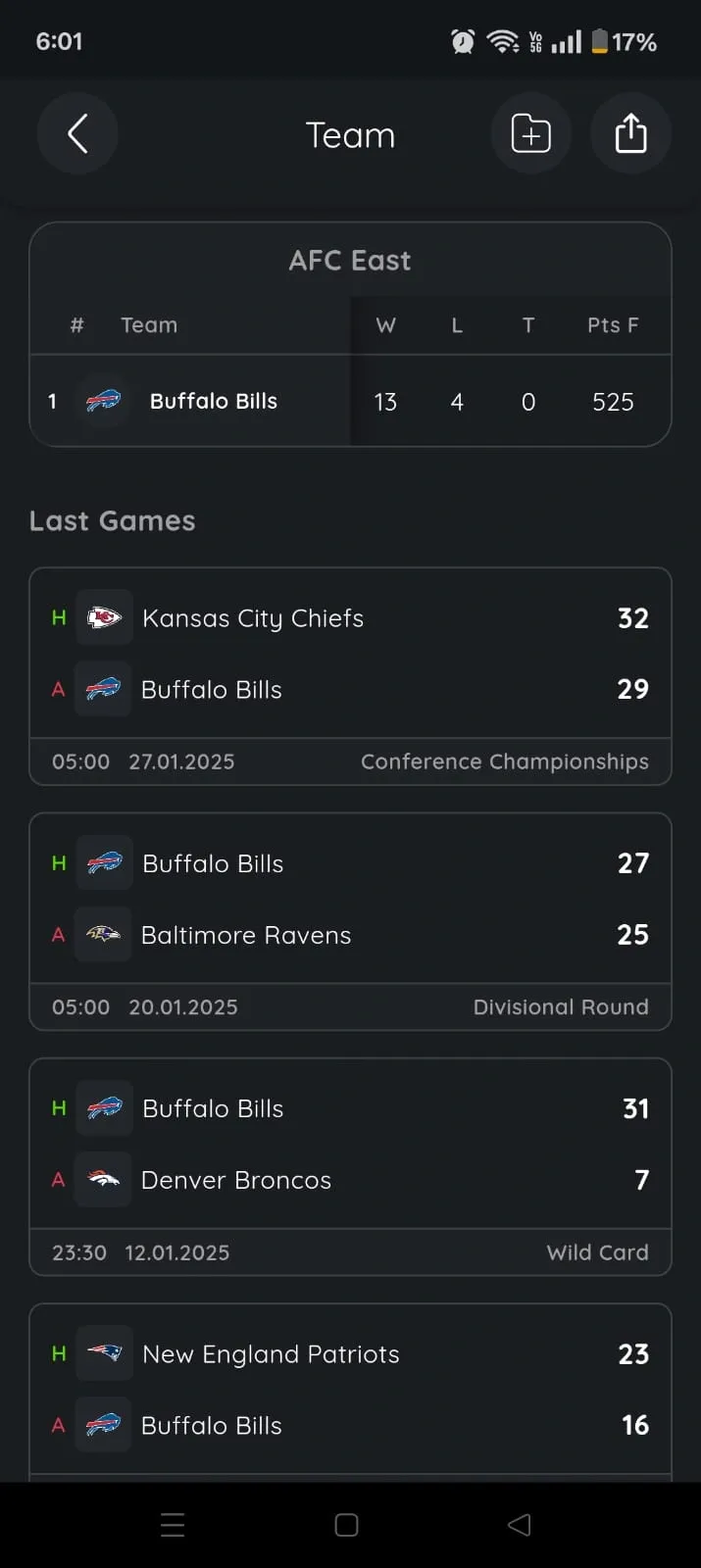The height and width of the screenshot is (1568, 701).
Task: Tap the back arrow button
Action: pyautogui.click(x=77, y=134)
